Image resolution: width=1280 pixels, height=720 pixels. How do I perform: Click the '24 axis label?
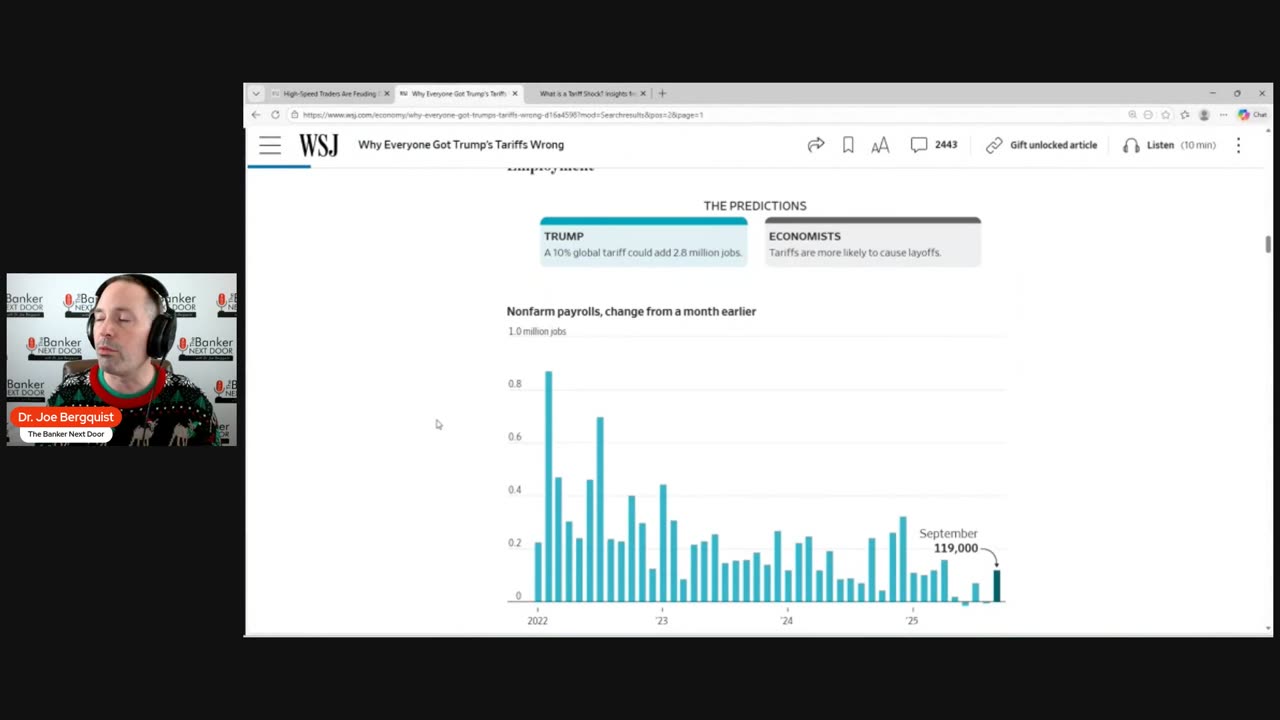pos(787,620)
